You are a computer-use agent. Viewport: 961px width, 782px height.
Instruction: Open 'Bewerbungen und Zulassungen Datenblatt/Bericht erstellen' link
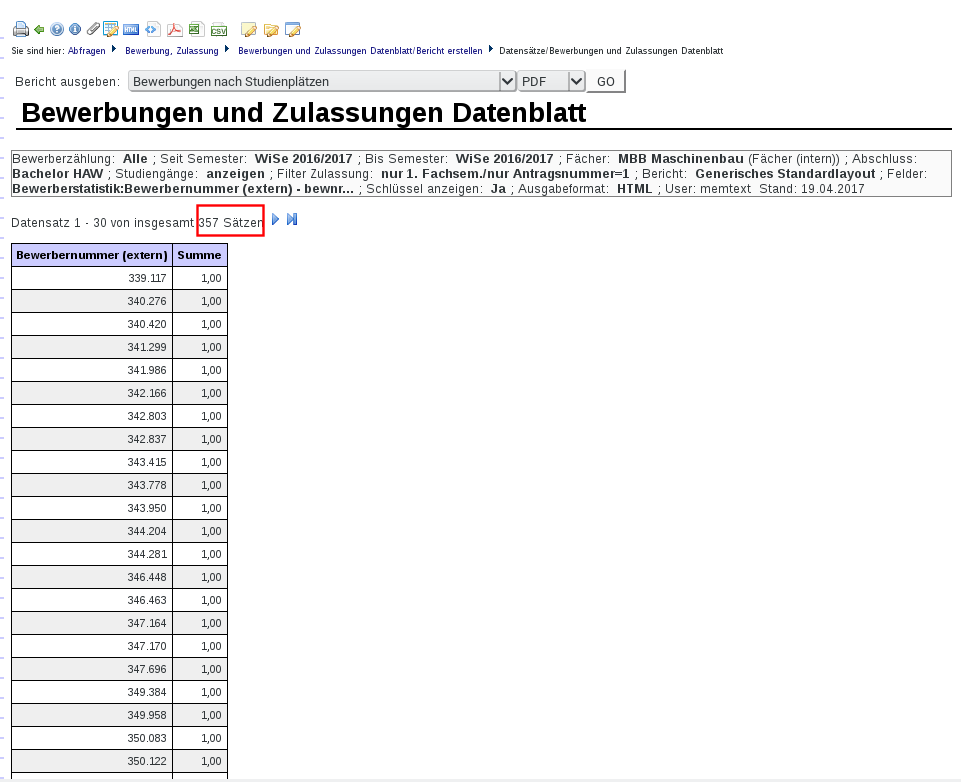[x=360, y=51]
